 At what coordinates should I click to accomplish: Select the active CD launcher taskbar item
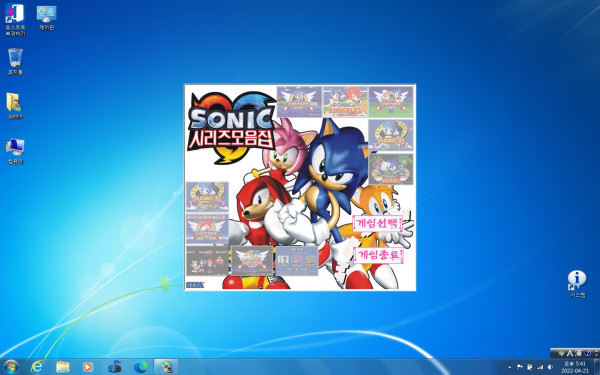click(x=166, y=367)
